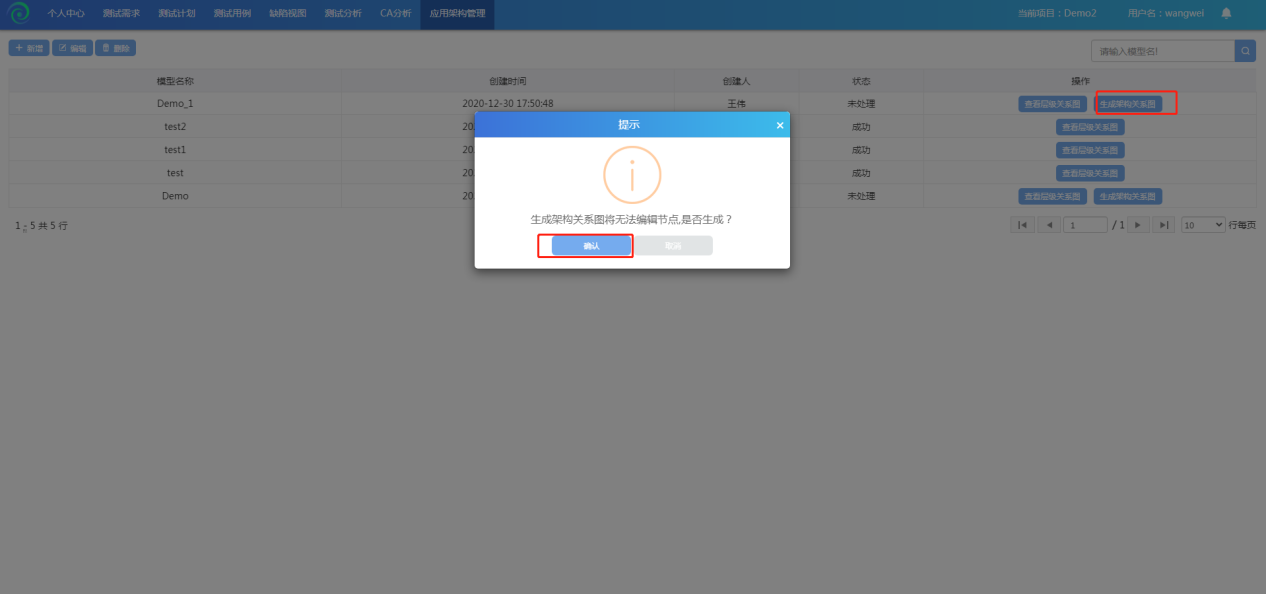This screenshot has height=594, width=1266.
Task: Confirm with 确认 button in dialog
Action: tap(591, 246)
